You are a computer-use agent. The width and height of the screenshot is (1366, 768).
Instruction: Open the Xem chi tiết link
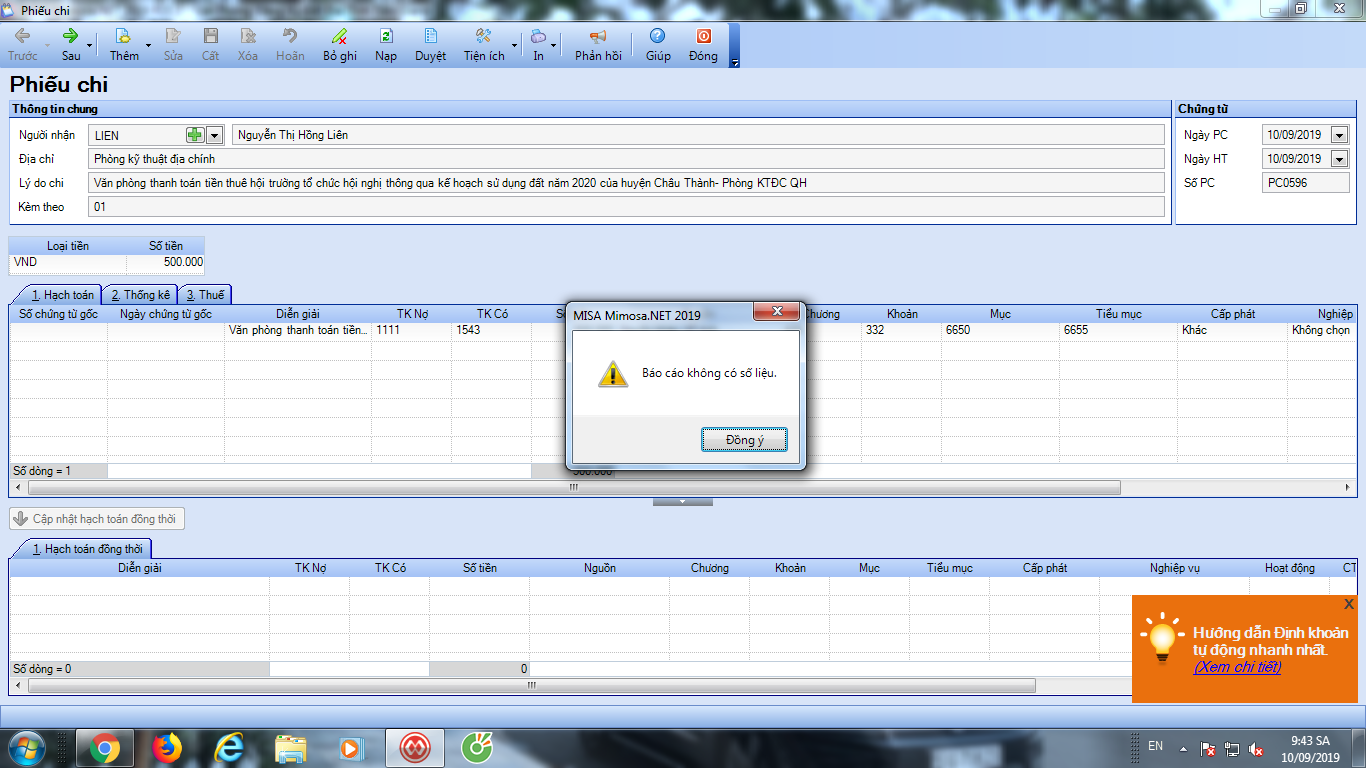(x=1237, y=667)
